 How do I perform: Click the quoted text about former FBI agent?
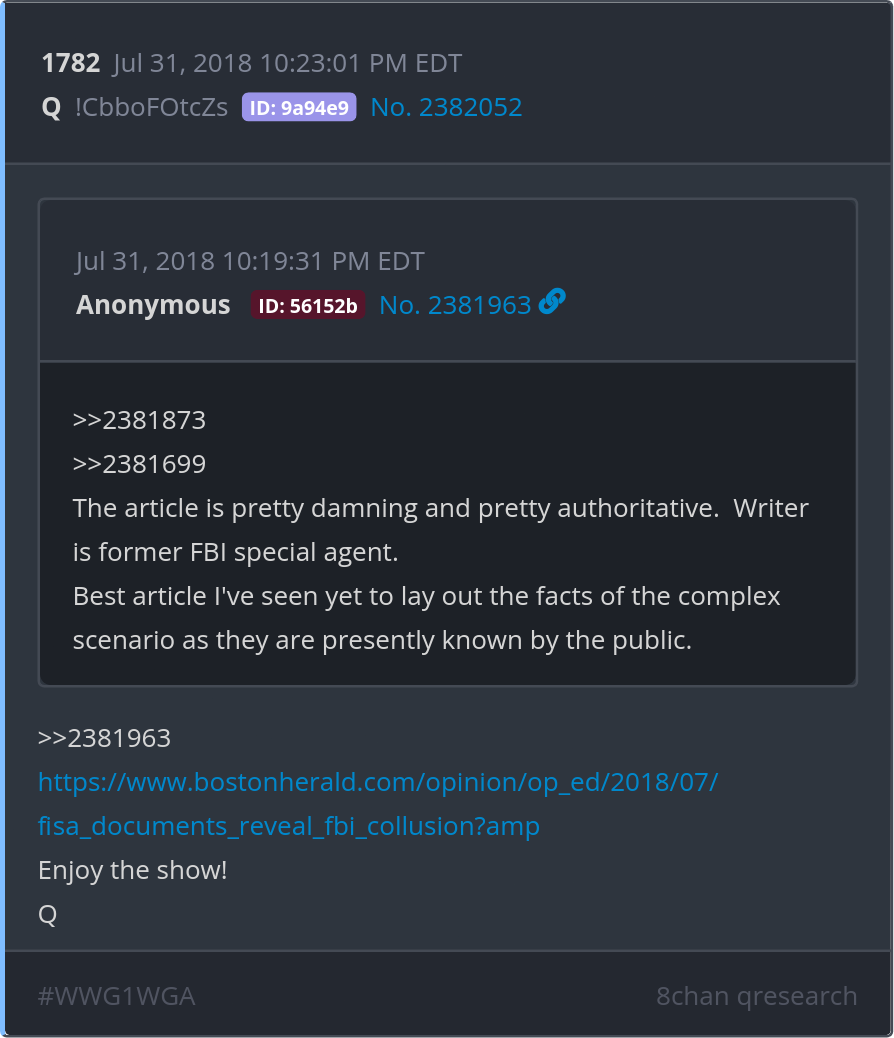click(x=440, y=530)
